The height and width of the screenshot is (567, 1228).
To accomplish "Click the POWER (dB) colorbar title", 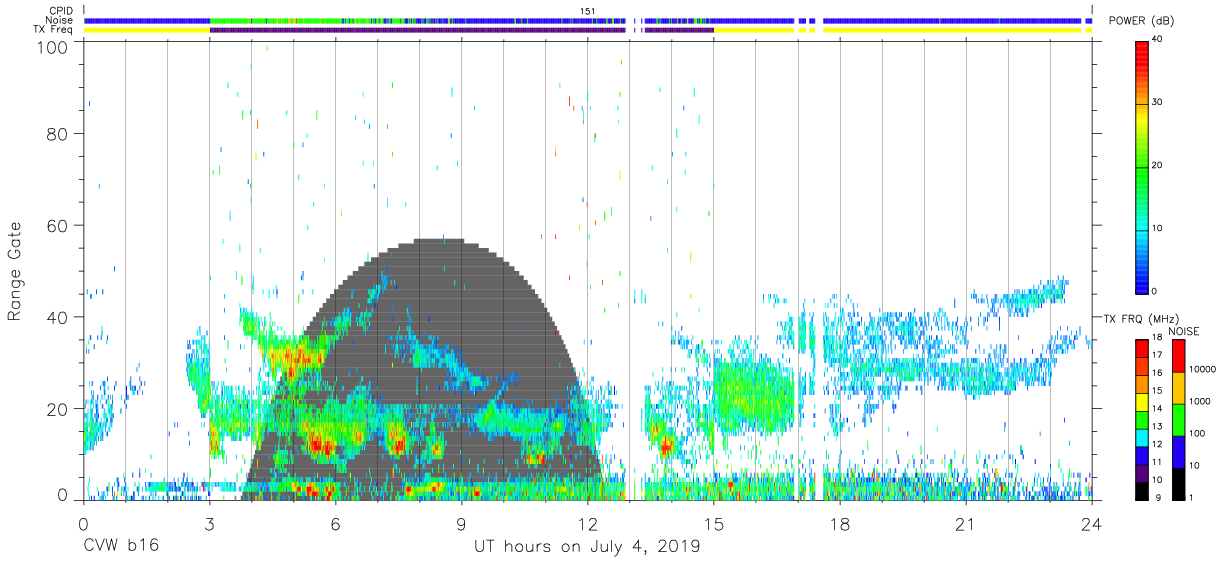I will (1142, 20).
